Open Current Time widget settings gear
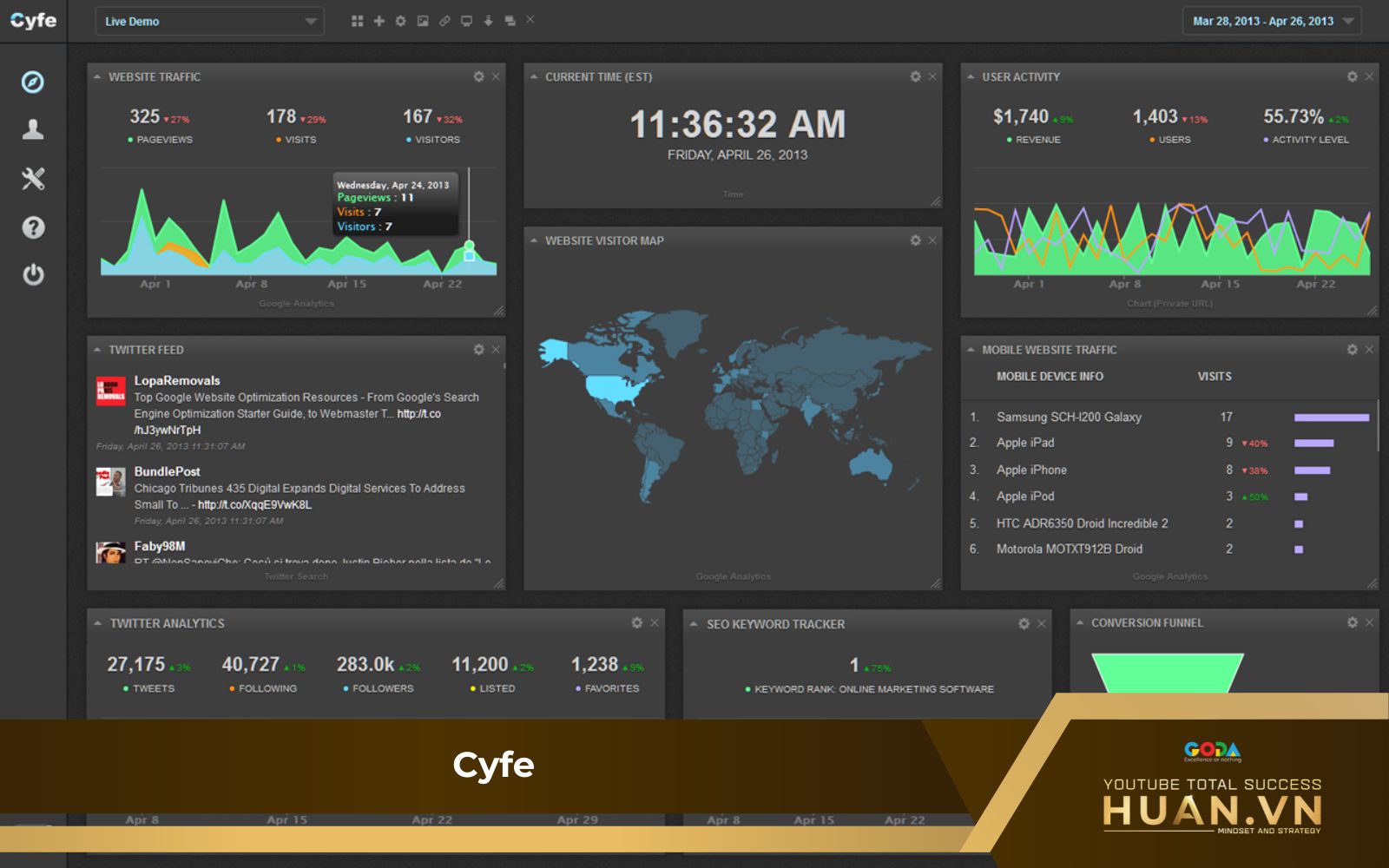 pos(915,76)
